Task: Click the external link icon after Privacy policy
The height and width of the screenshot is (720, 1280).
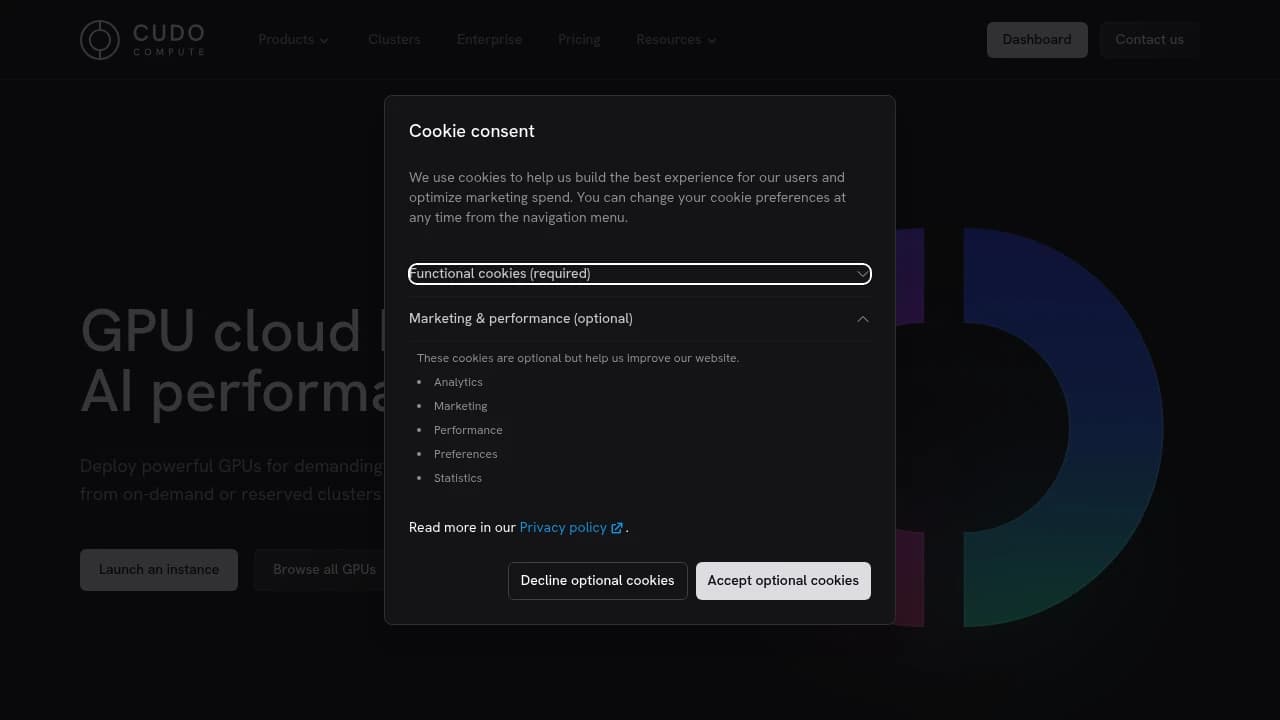Action: point(617,528)
